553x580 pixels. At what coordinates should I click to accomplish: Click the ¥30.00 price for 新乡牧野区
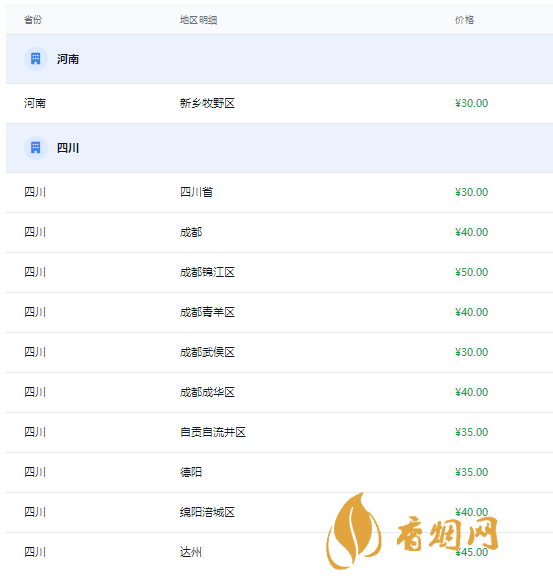(471, 103)
